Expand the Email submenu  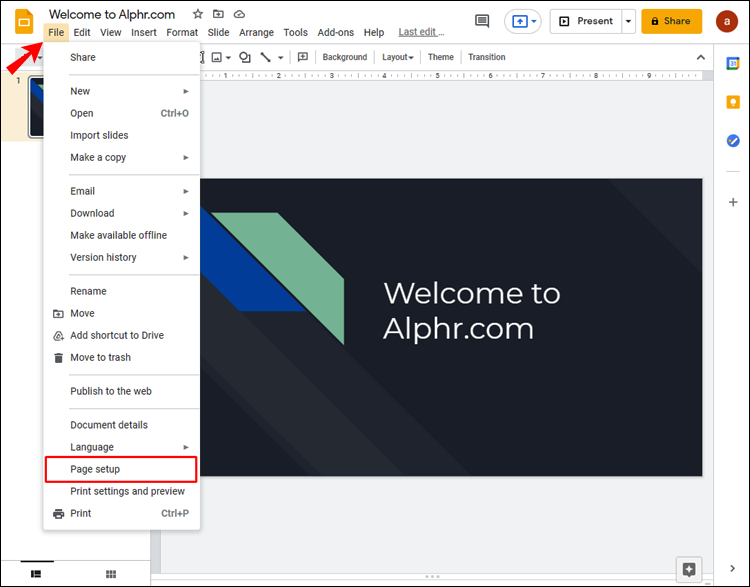tap(186, 191)
